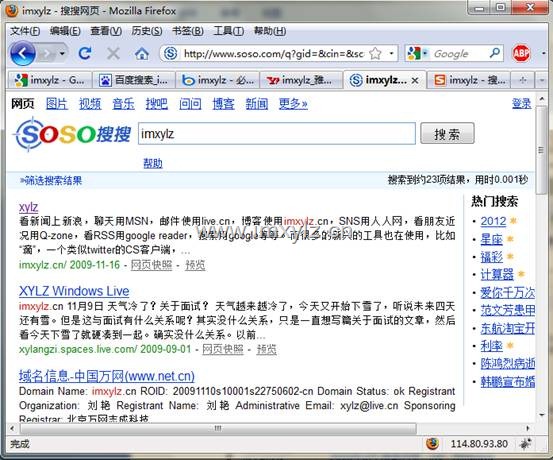Image resolution: width=553 pixels, height=460 pixels.
Task: Click the spider icon in status bar
Action: click(525, 443)
